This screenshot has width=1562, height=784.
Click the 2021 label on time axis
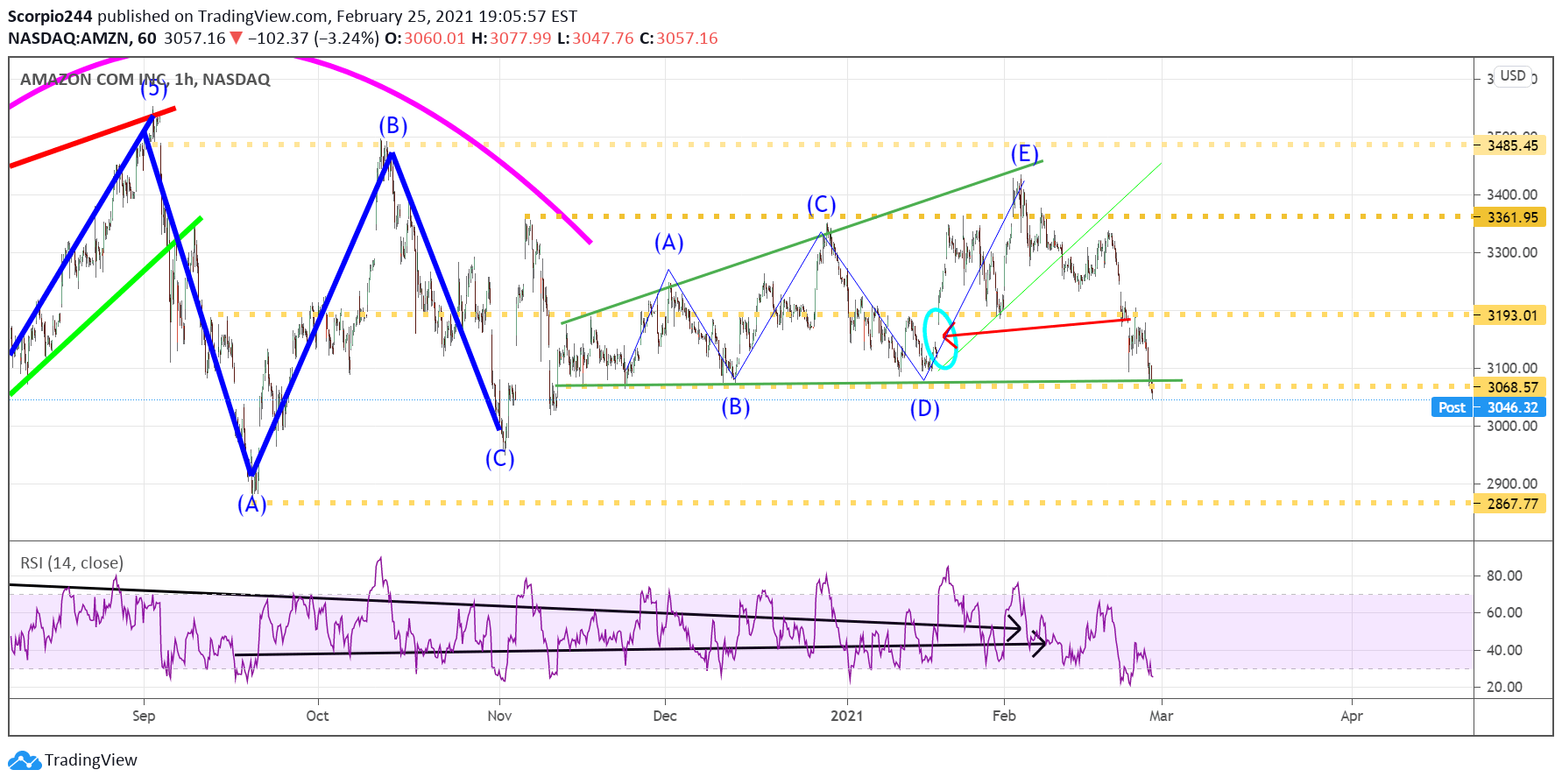tap(846, 716)
